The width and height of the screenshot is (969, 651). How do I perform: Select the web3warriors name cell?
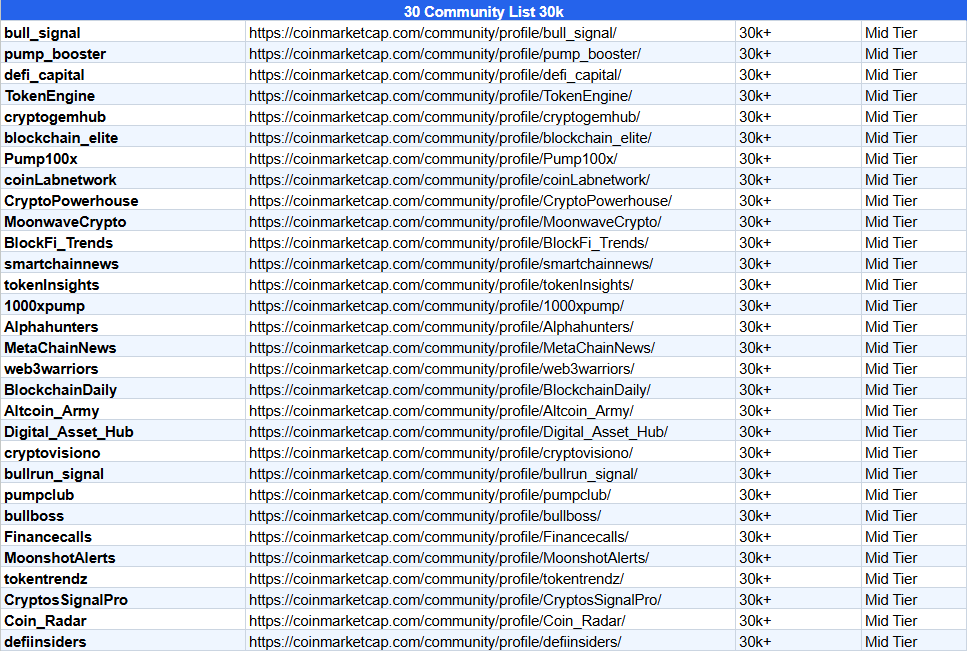[123, 369]
